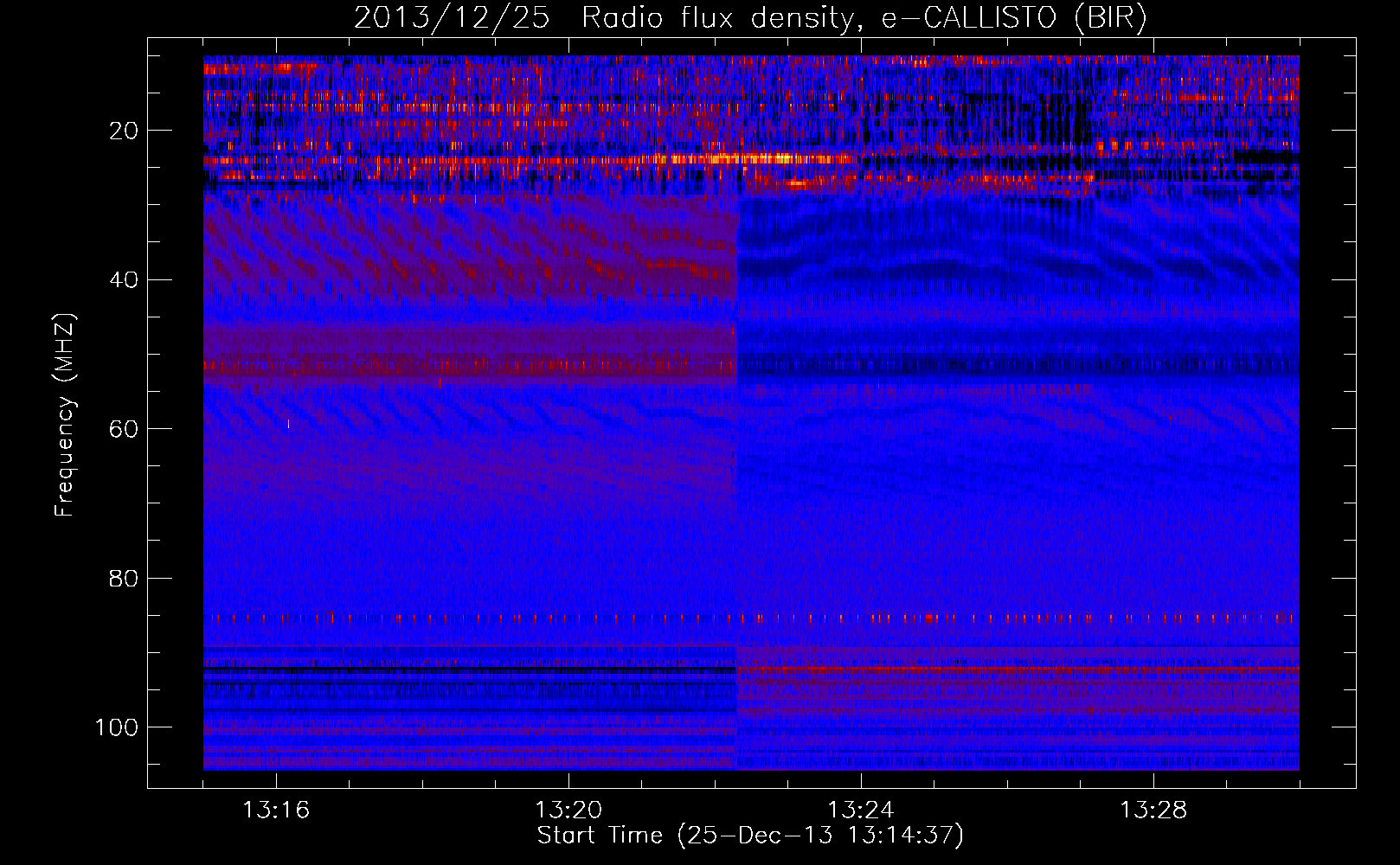
Task: Click the plot title '2013/12/25 Radio flux density'
Action: 750,18
